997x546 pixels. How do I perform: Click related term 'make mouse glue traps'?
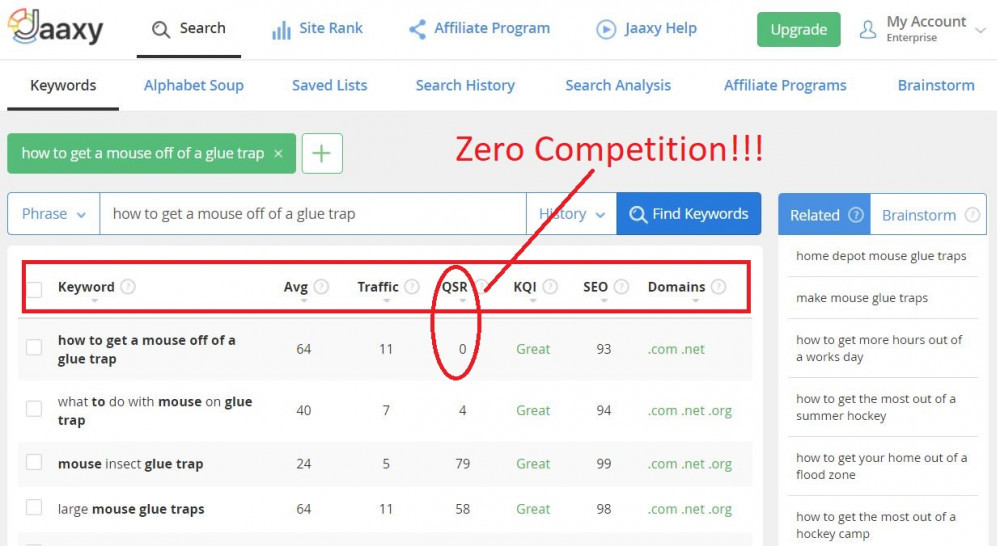tap(862, 297)
